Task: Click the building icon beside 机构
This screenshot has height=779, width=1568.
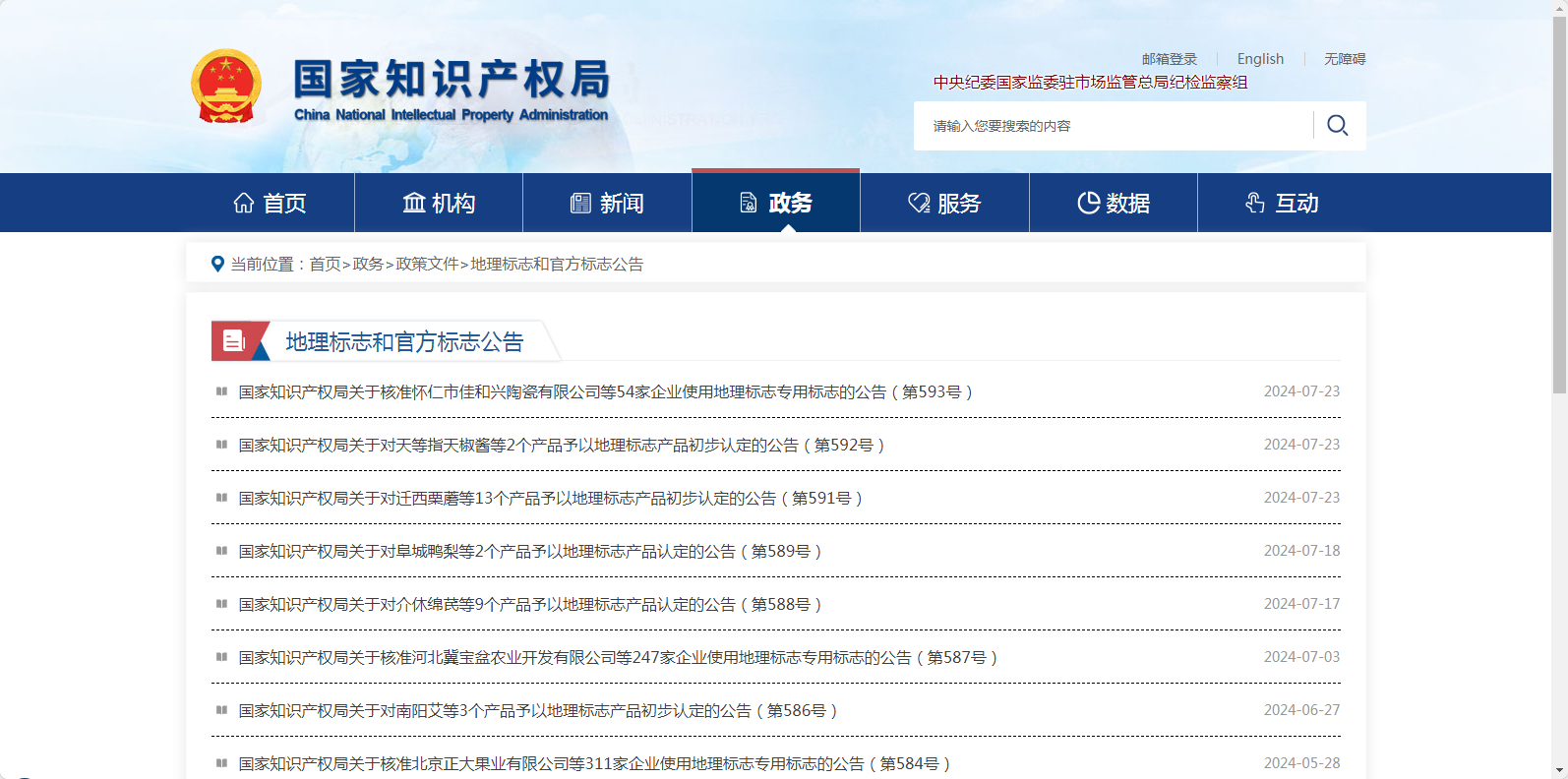Action: click(x=414, y=203)
